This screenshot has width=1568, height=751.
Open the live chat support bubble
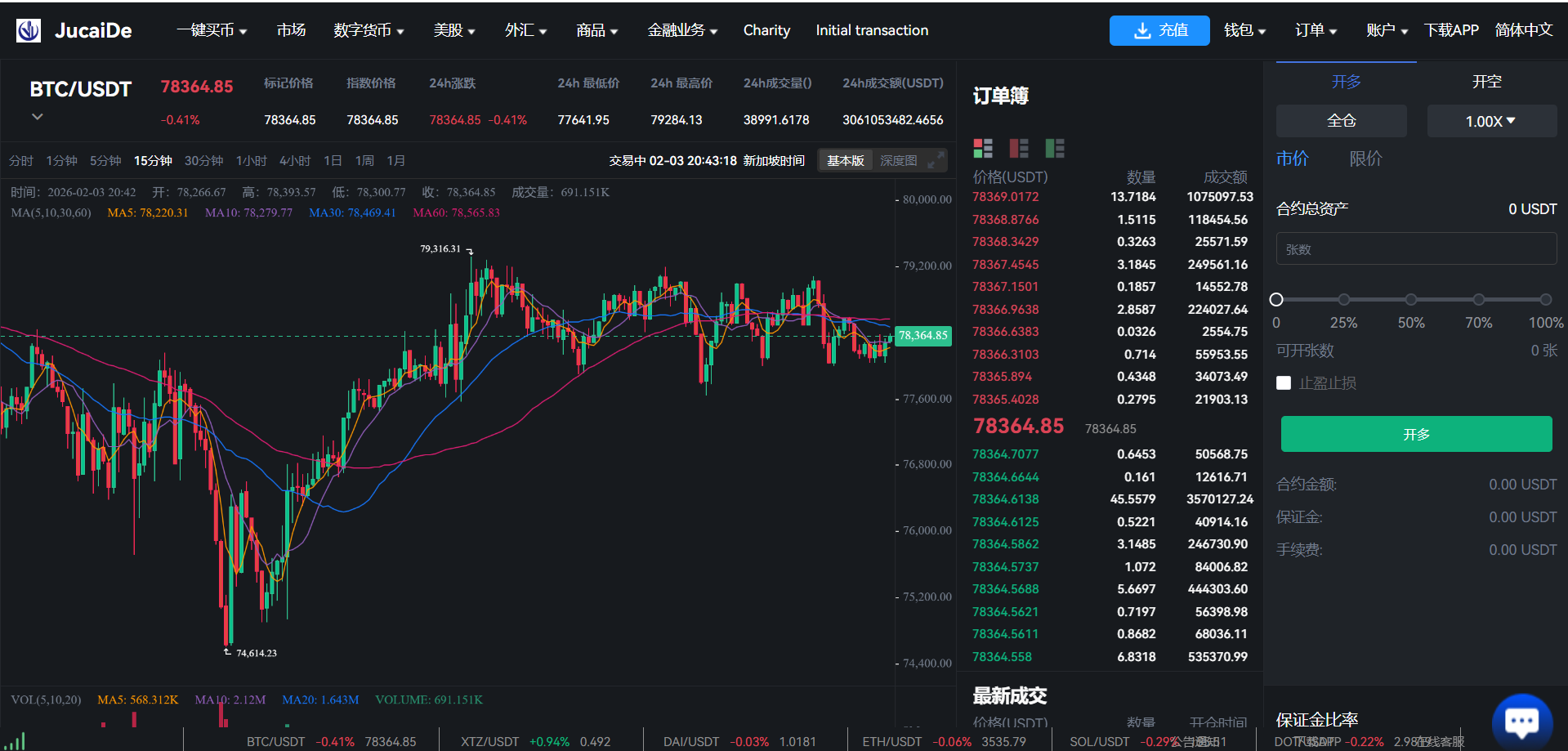coord(1521,721)
